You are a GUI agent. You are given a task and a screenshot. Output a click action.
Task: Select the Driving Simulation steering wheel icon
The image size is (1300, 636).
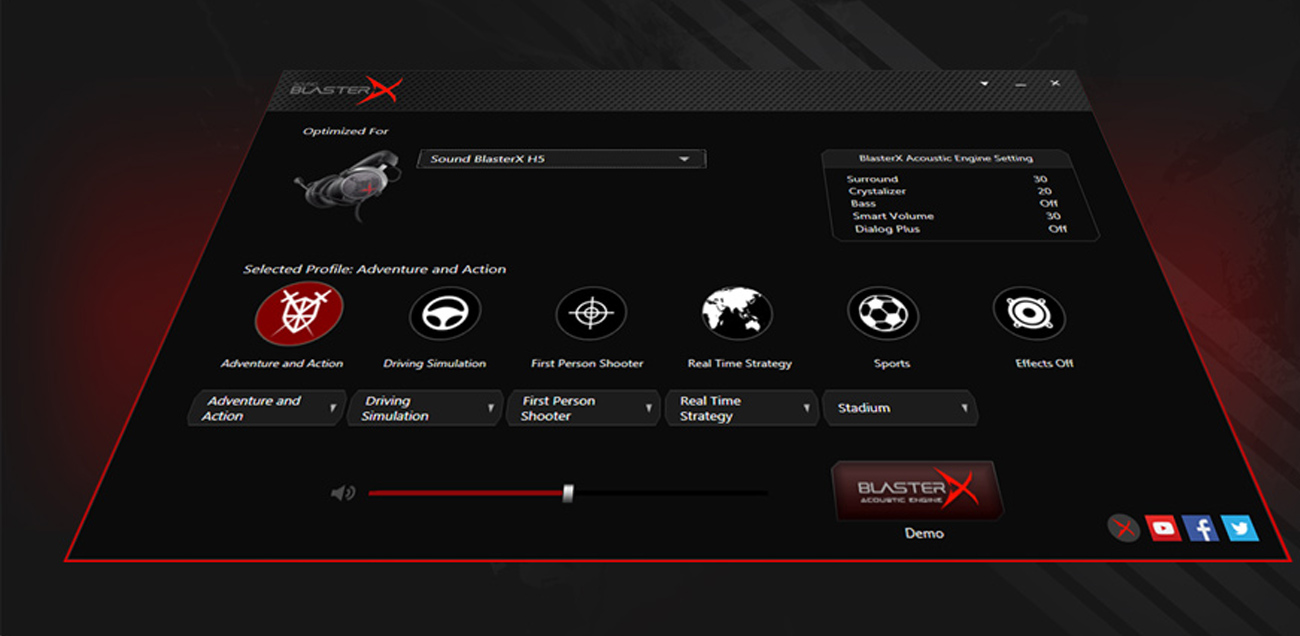pyautogui.click(x=444, y=314)
